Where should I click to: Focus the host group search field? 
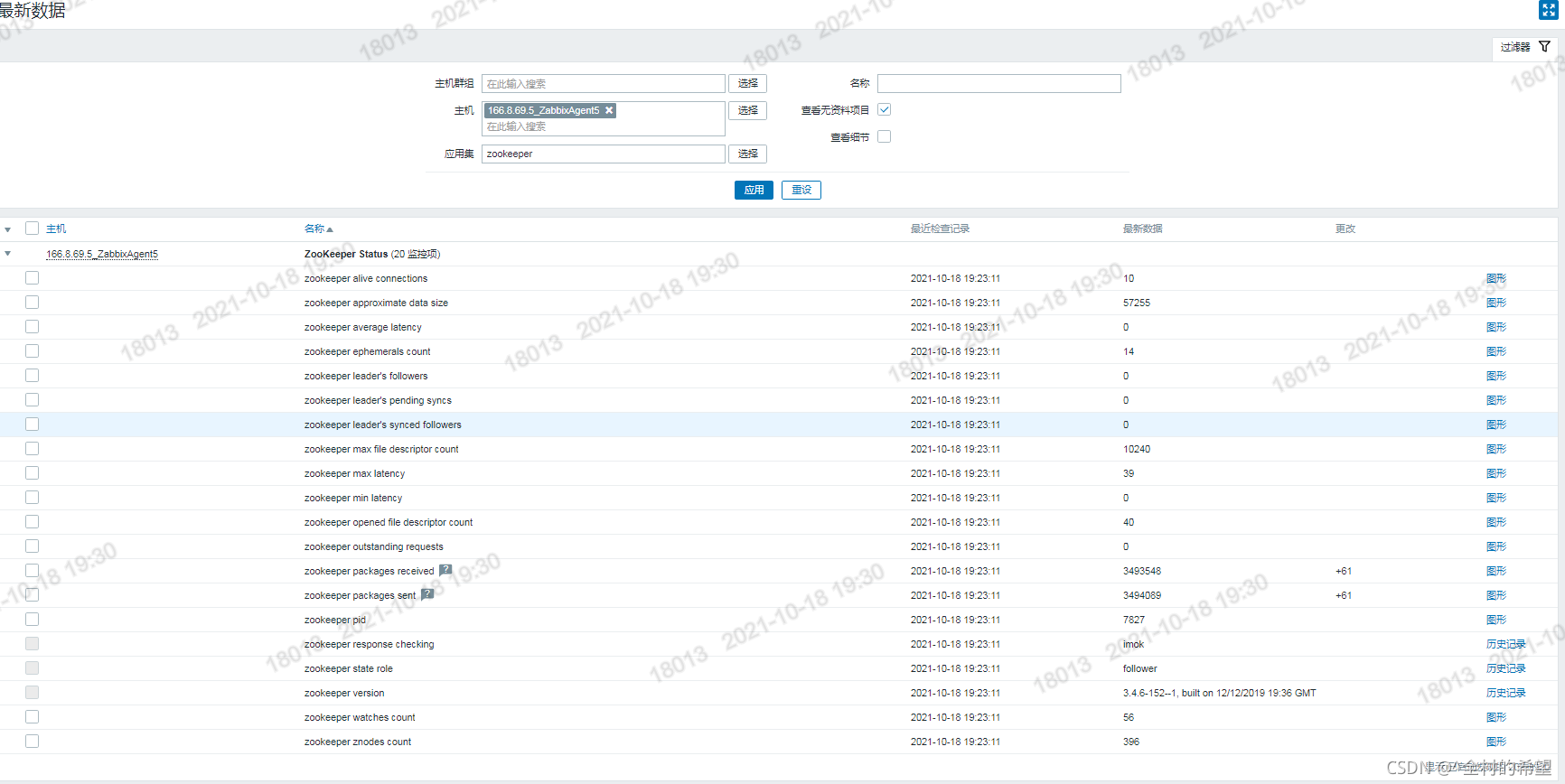[x=604, y=83]
